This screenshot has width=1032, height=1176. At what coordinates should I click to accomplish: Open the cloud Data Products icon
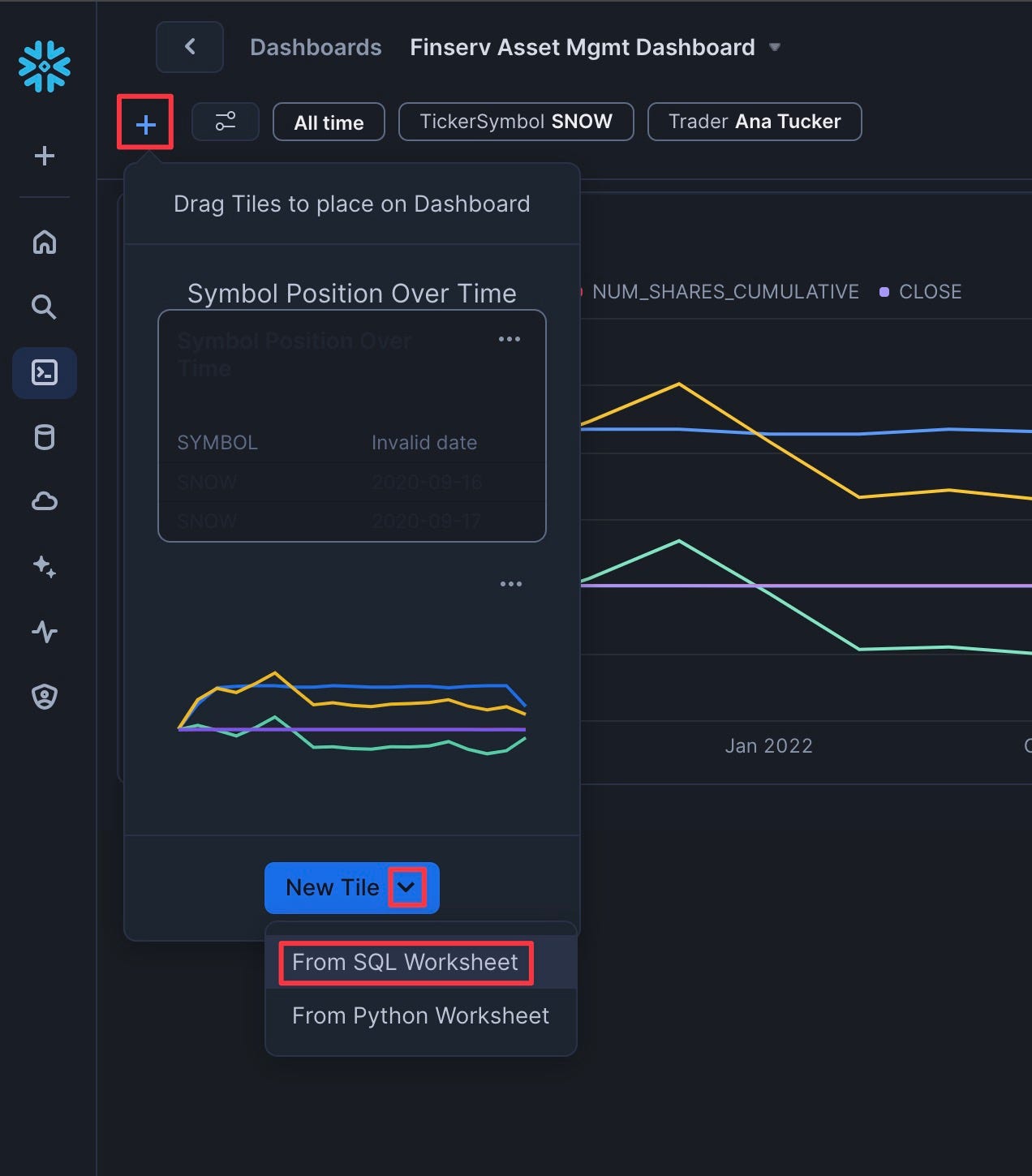tap(45, 501)
